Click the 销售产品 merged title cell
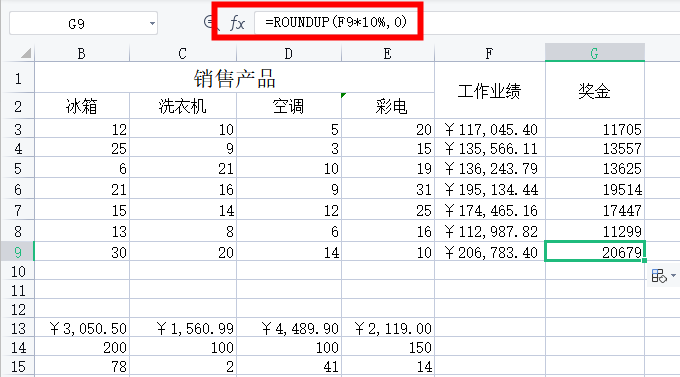 234,79
